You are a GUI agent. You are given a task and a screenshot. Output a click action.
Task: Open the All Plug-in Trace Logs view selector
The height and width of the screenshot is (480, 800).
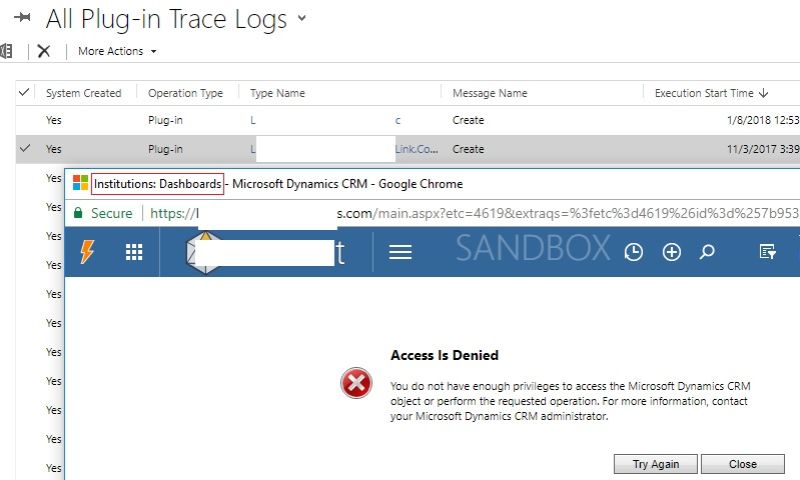(302, 18)
